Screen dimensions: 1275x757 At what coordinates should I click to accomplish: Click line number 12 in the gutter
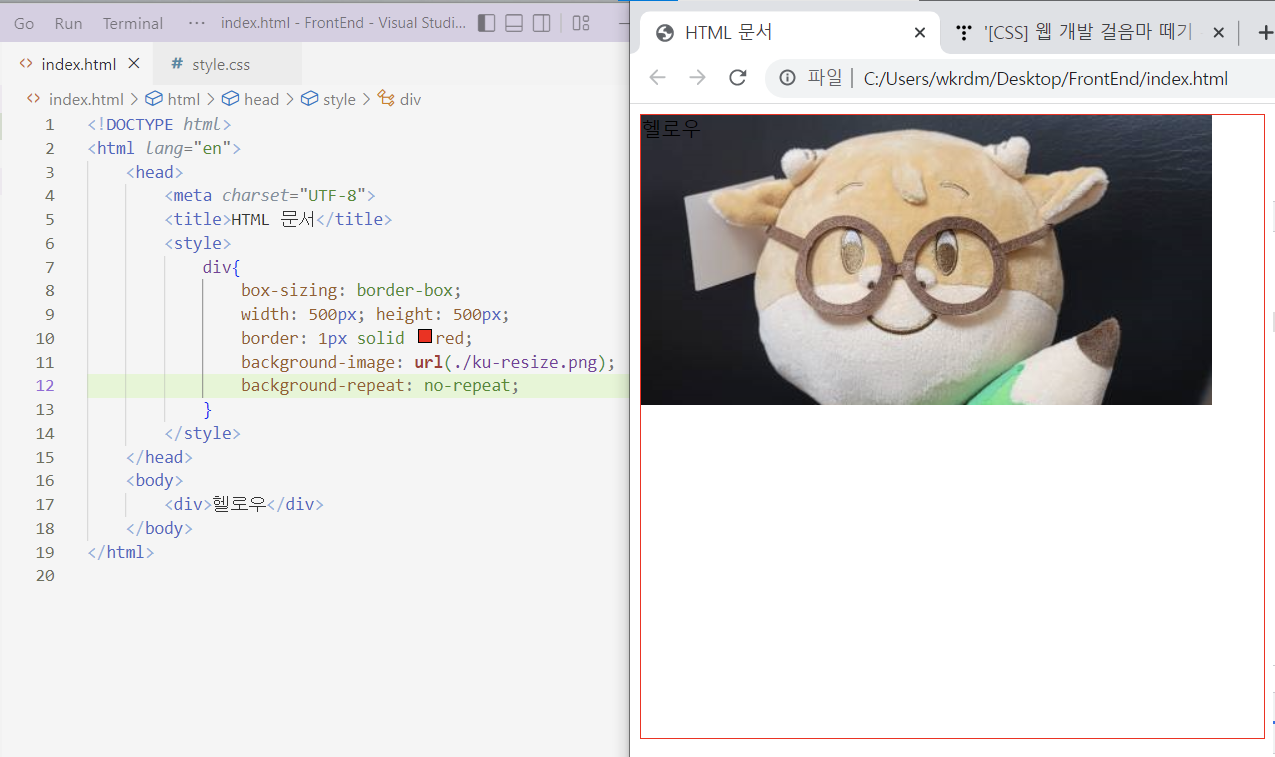pos(45,385)
